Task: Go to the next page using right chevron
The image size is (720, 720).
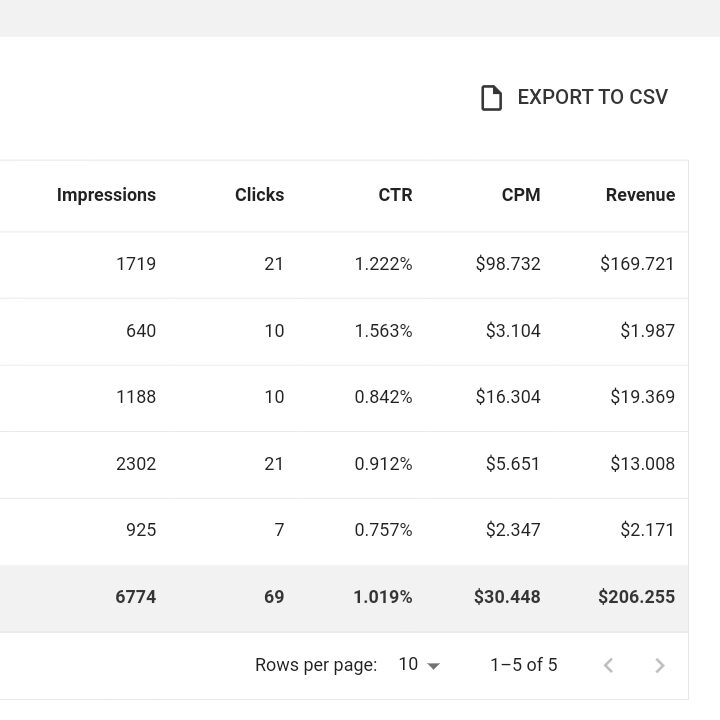Action: 659,666
